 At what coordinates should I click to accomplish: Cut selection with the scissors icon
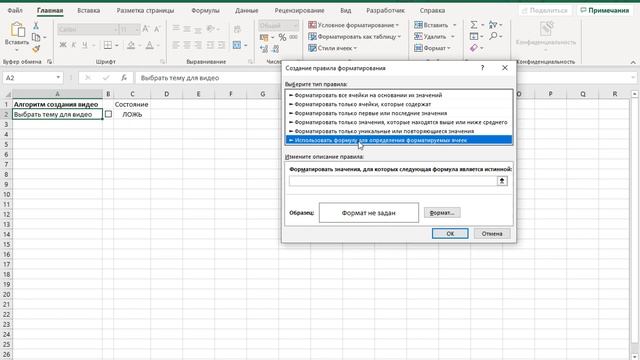pyautogui.click(x=36, y=26)
